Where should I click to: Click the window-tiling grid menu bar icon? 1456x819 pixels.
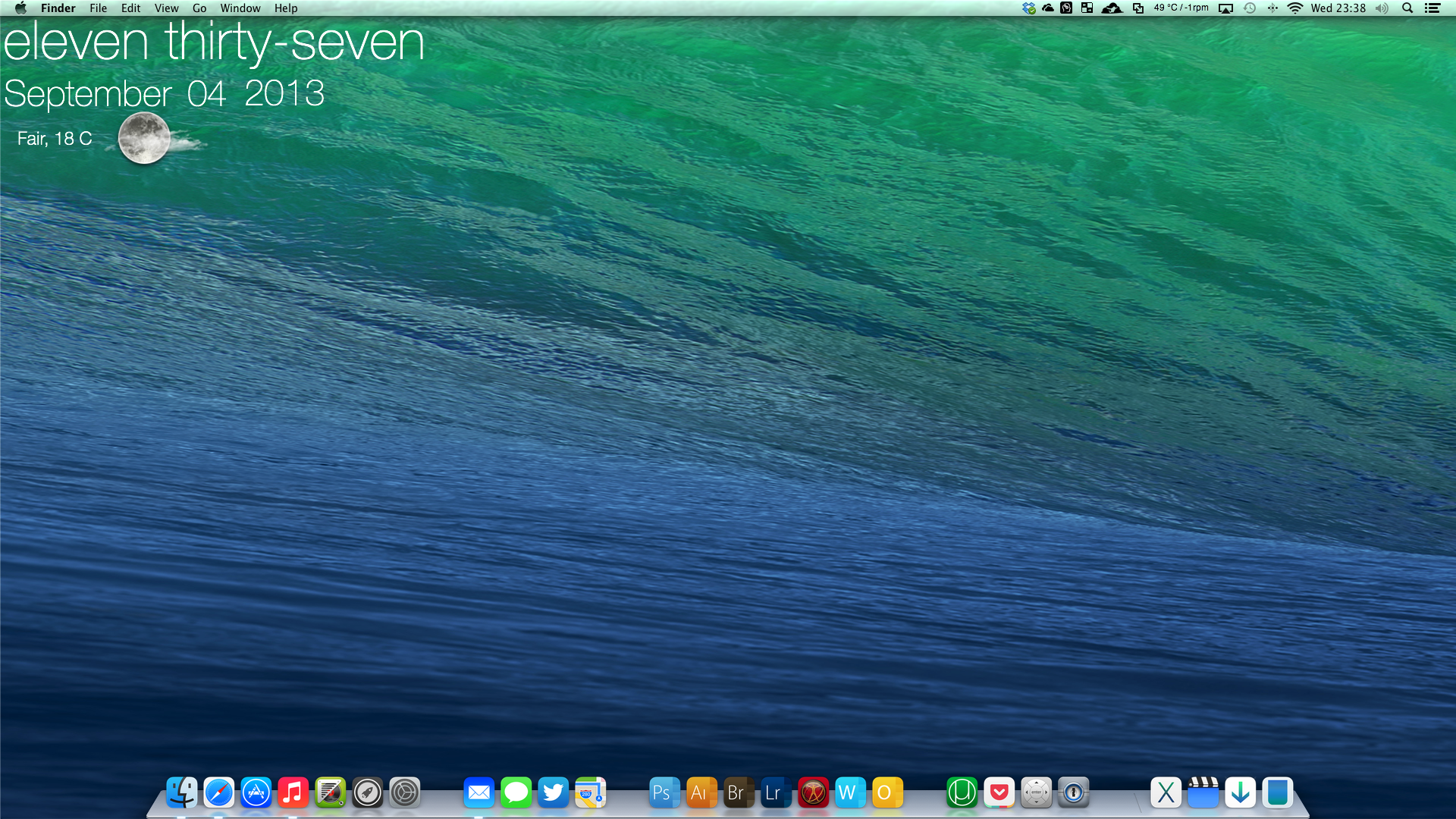1087,8
